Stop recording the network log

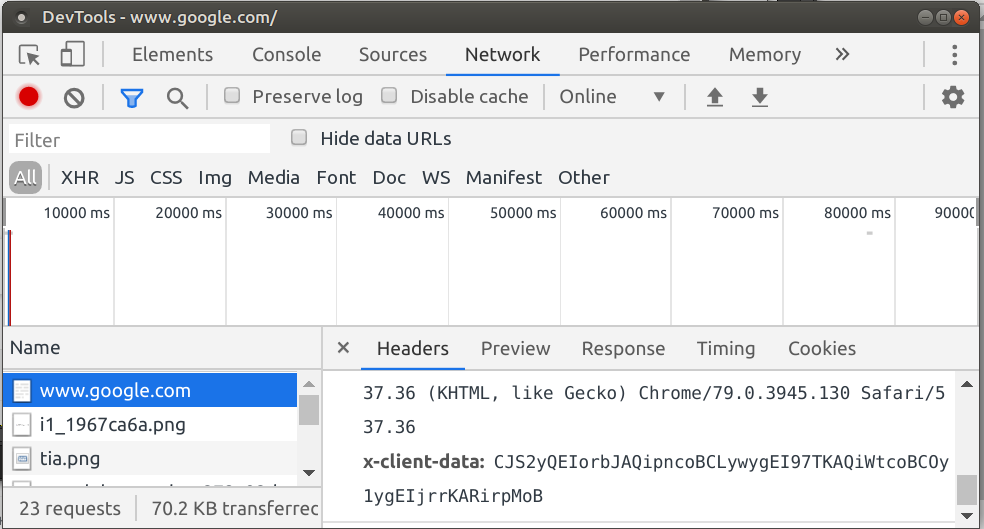click(29, 97)
